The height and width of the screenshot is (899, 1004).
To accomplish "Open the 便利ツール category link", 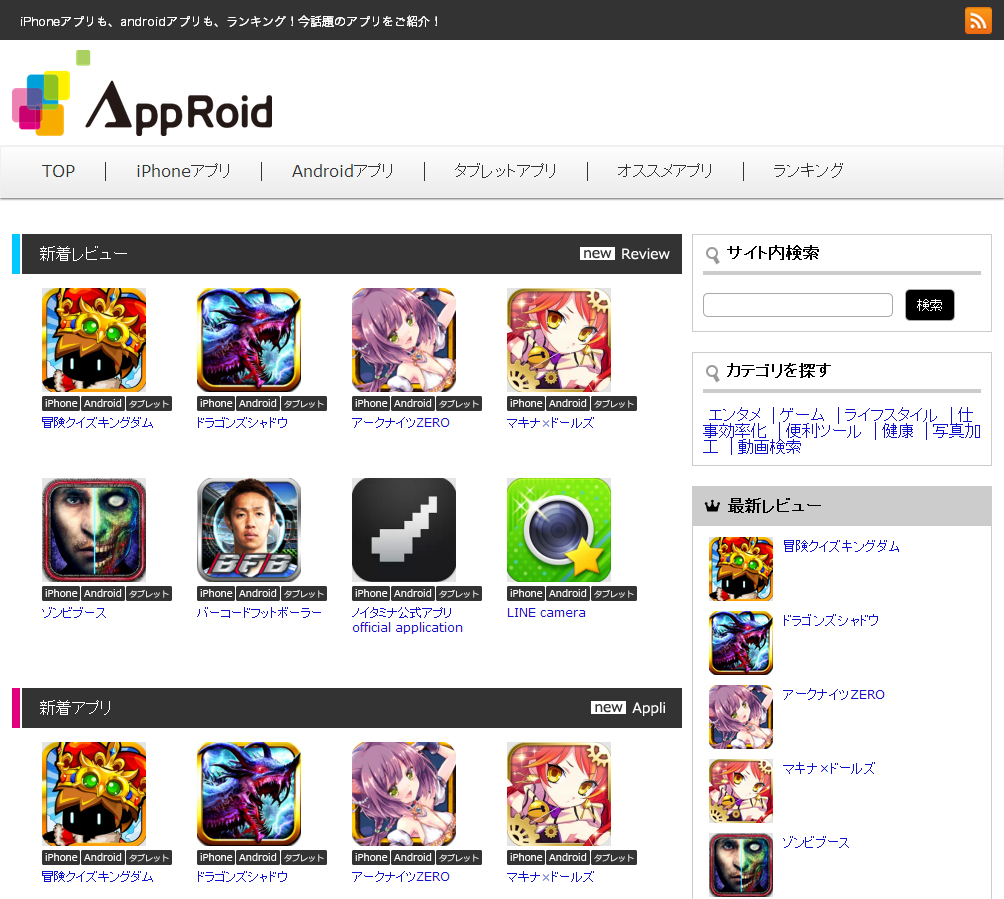I will pos(824,431).
